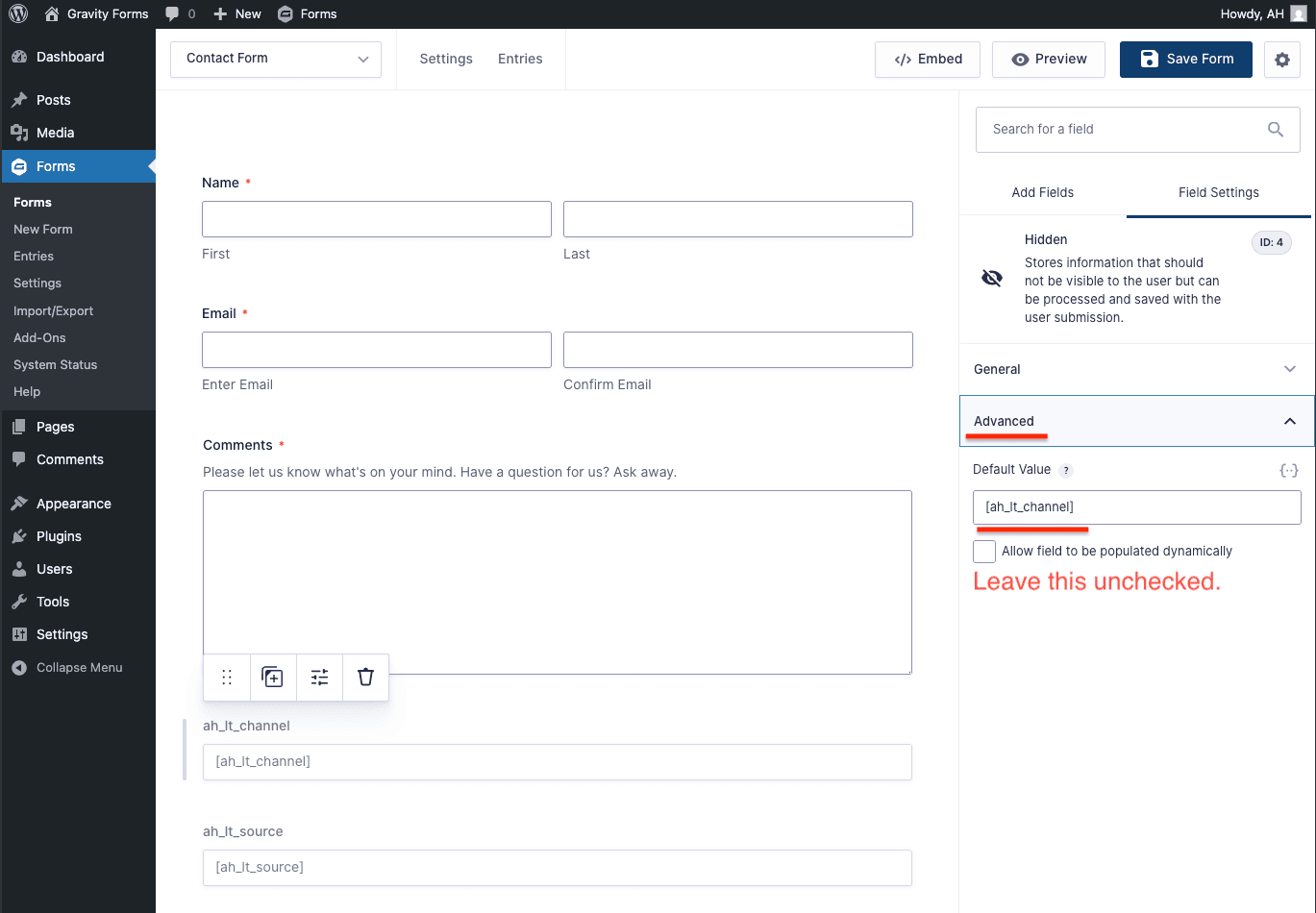The height and width of the screenshot is (913, 1316).
Task: Click the Default Value input field
Action: 1137,506
